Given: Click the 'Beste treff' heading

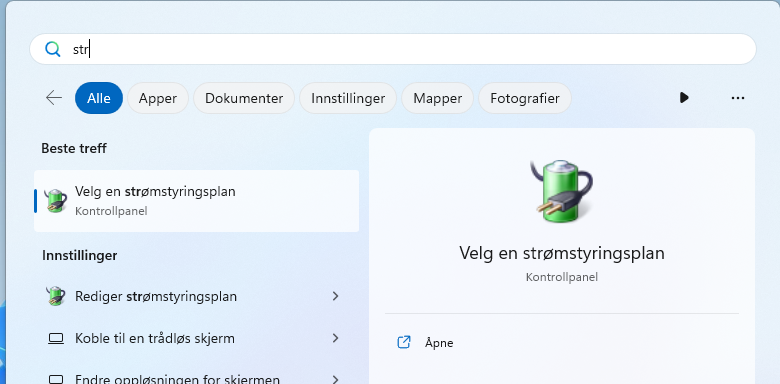Looking at the screenshot, I should click(x=74, y=148).
